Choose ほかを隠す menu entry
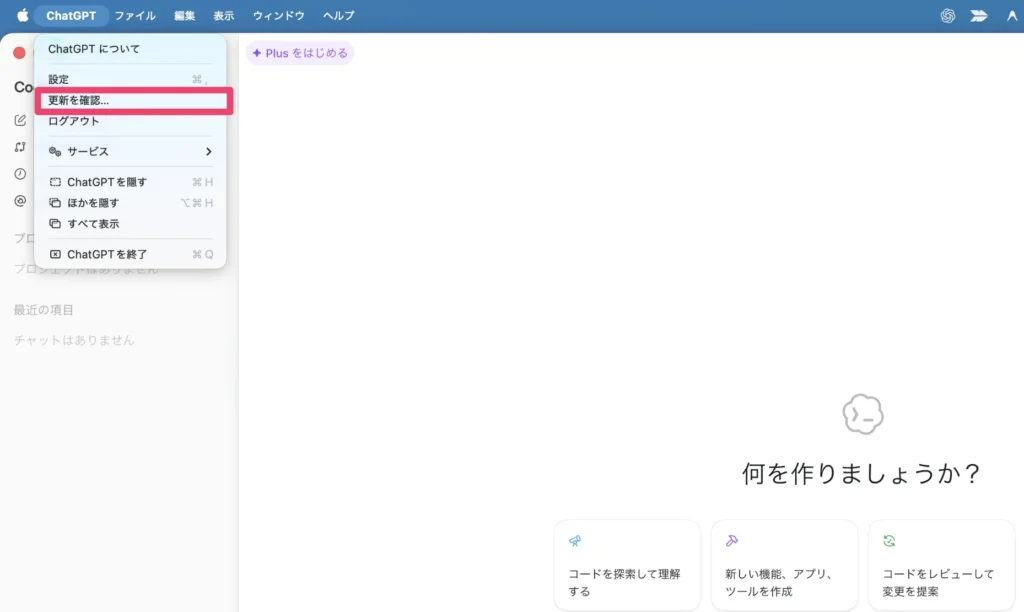 point(131,203)
